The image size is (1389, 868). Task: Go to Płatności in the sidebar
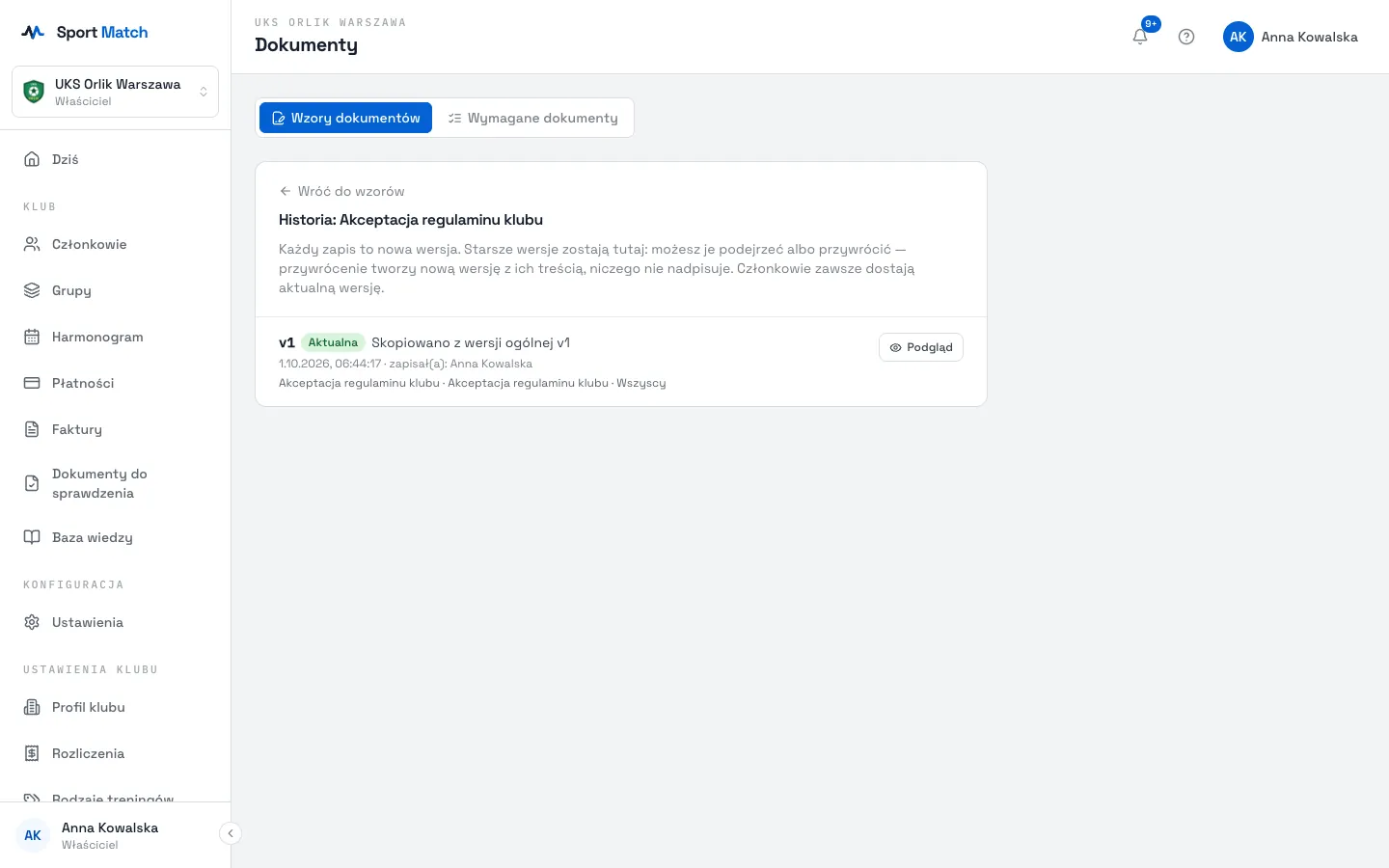115,383
